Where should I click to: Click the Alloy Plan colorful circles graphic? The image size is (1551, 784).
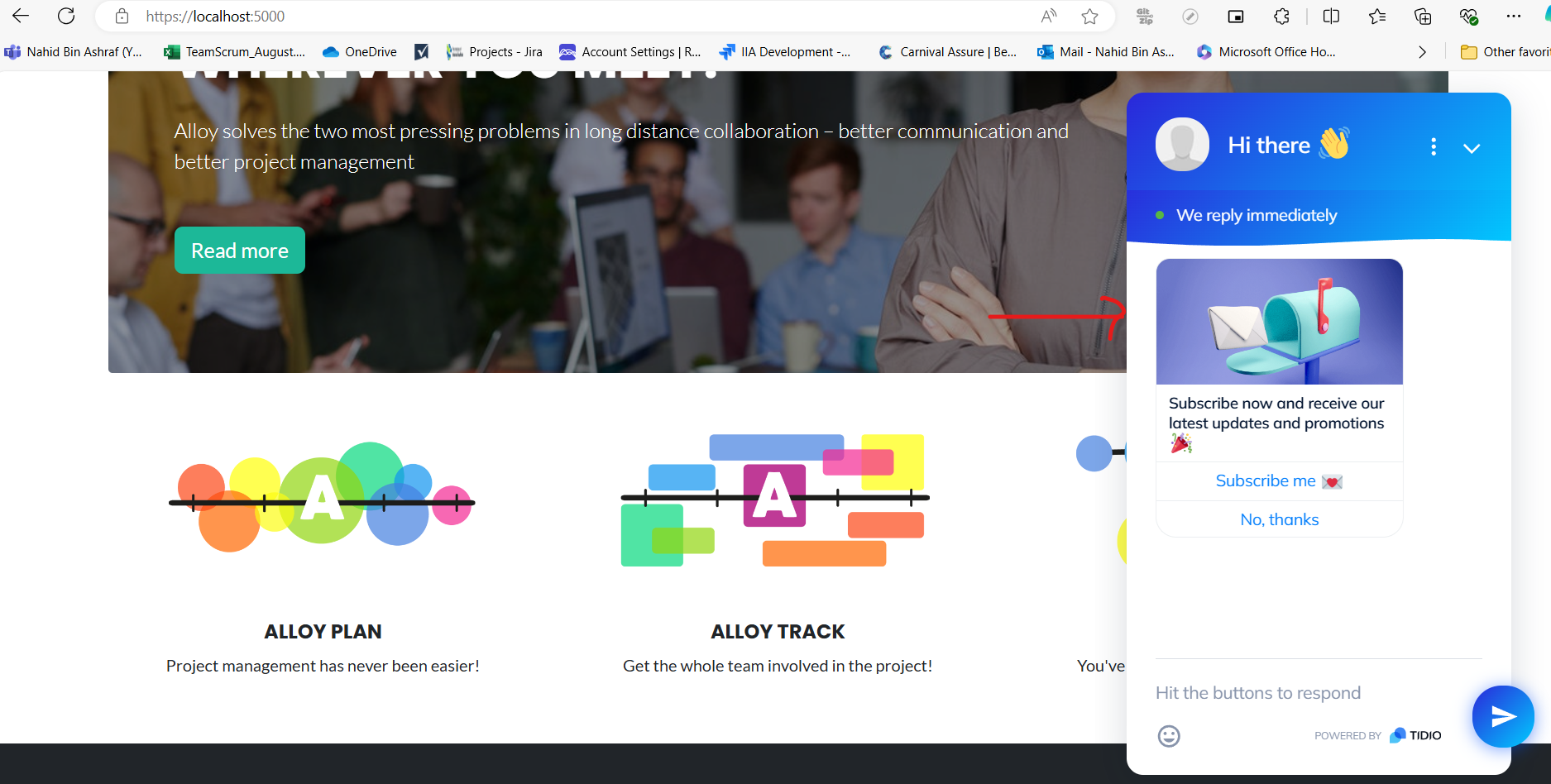pyautogui.click(x=322, y=498)
